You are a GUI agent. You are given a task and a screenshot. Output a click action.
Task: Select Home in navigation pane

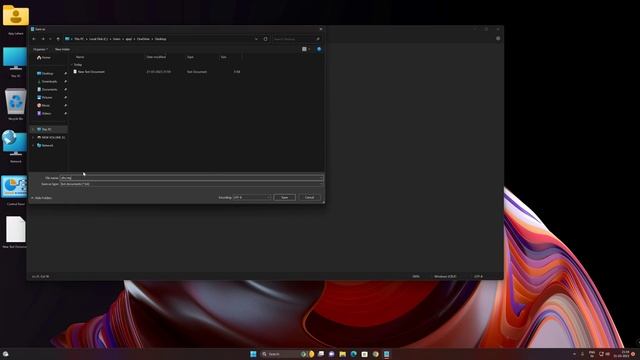pyautogui.click(x=44, y=58)
